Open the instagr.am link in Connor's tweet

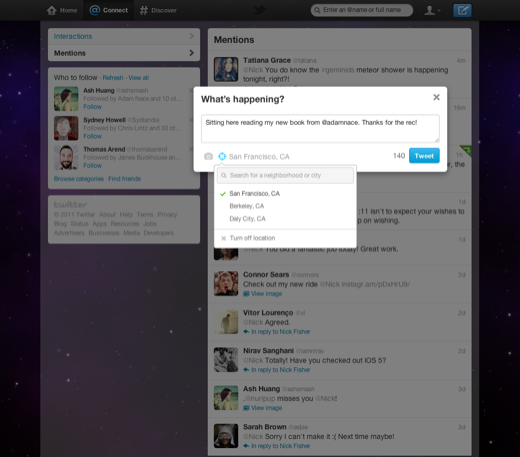376,284
